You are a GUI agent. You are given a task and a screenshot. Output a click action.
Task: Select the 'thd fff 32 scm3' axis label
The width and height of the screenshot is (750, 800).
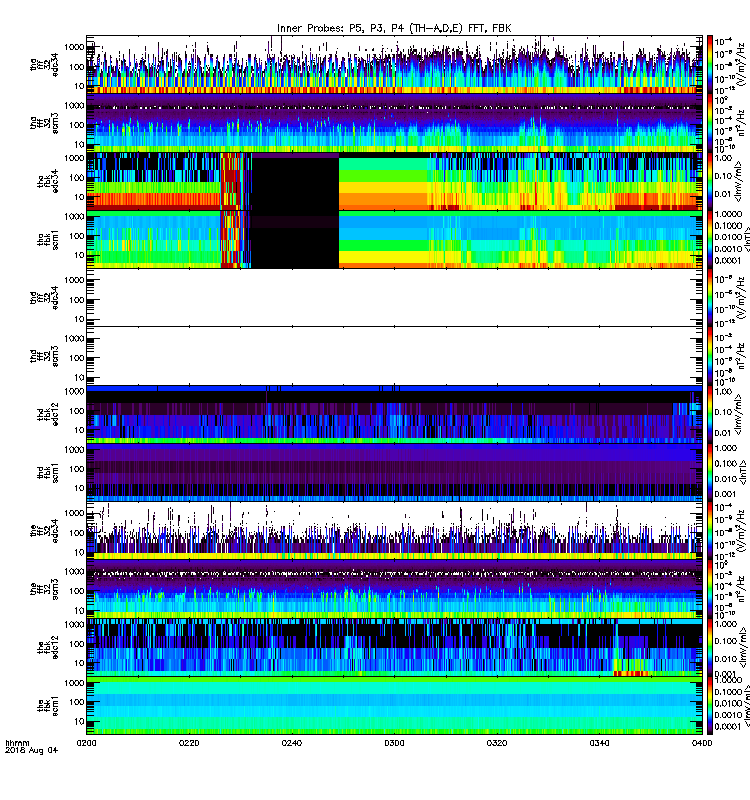[44, 356]
